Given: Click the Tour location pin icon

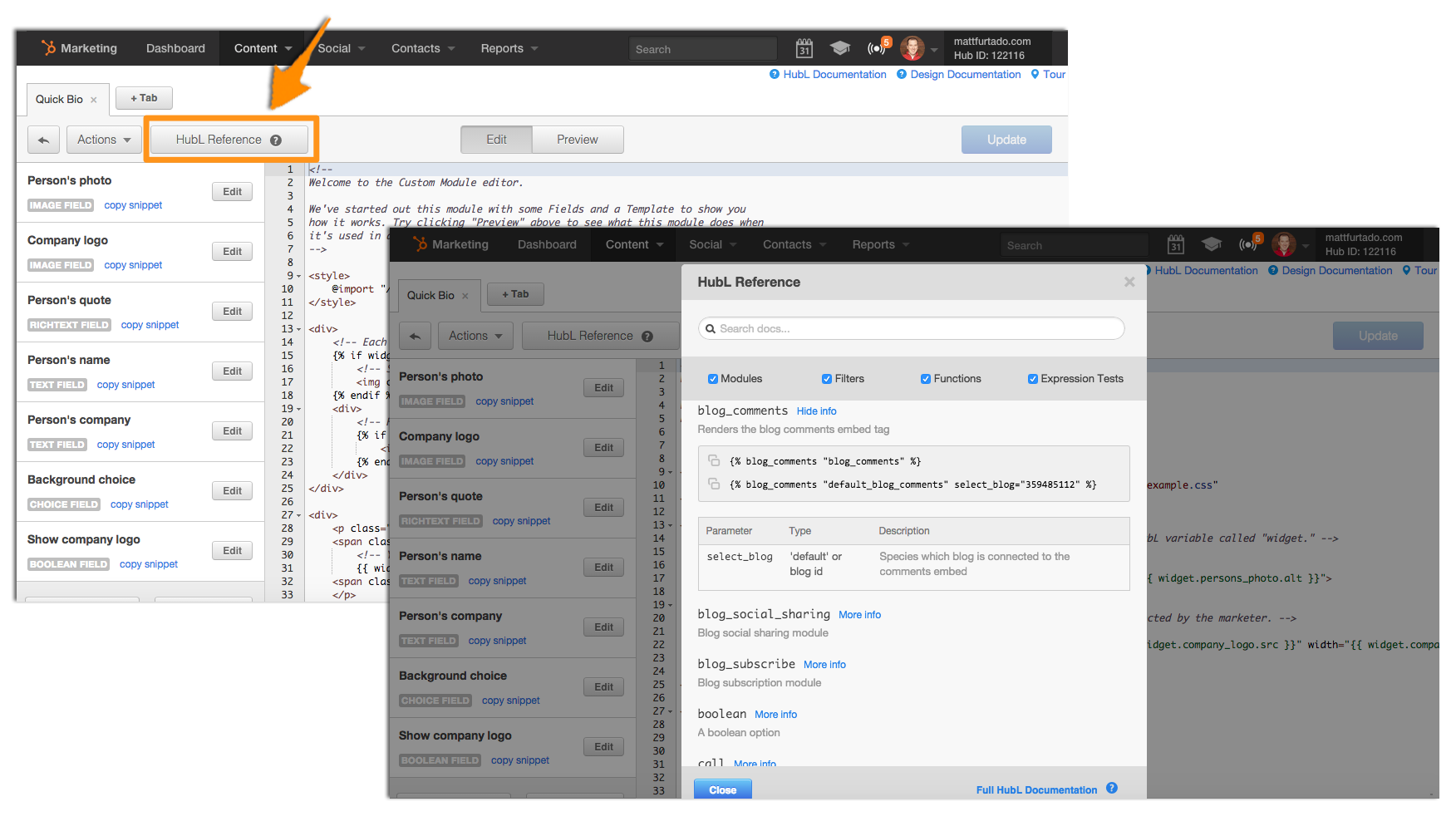Looking at the screenshot, I should click(1033, 75).
